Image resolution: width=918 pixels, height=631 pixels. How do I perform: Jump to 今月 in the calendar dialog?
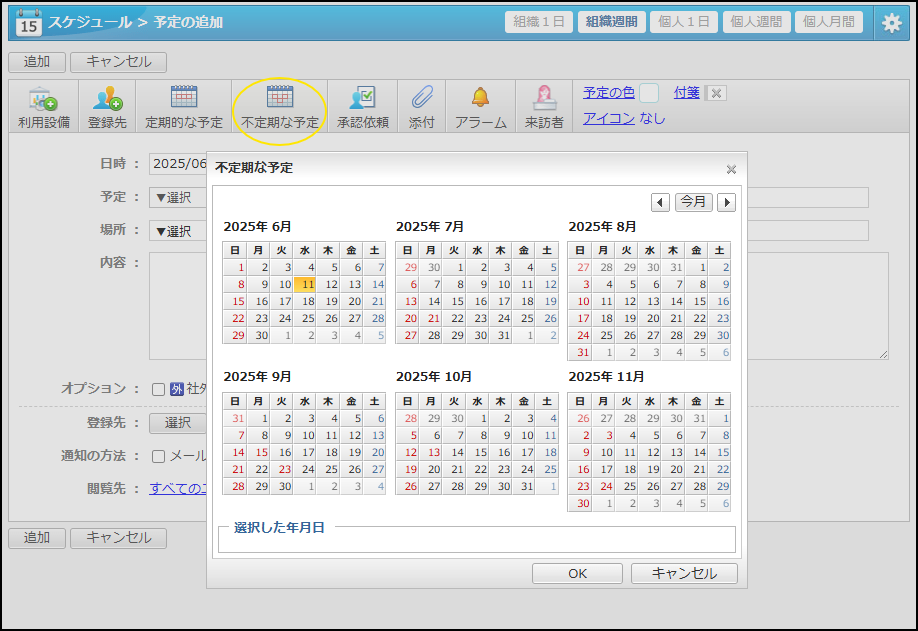(694, 202)
